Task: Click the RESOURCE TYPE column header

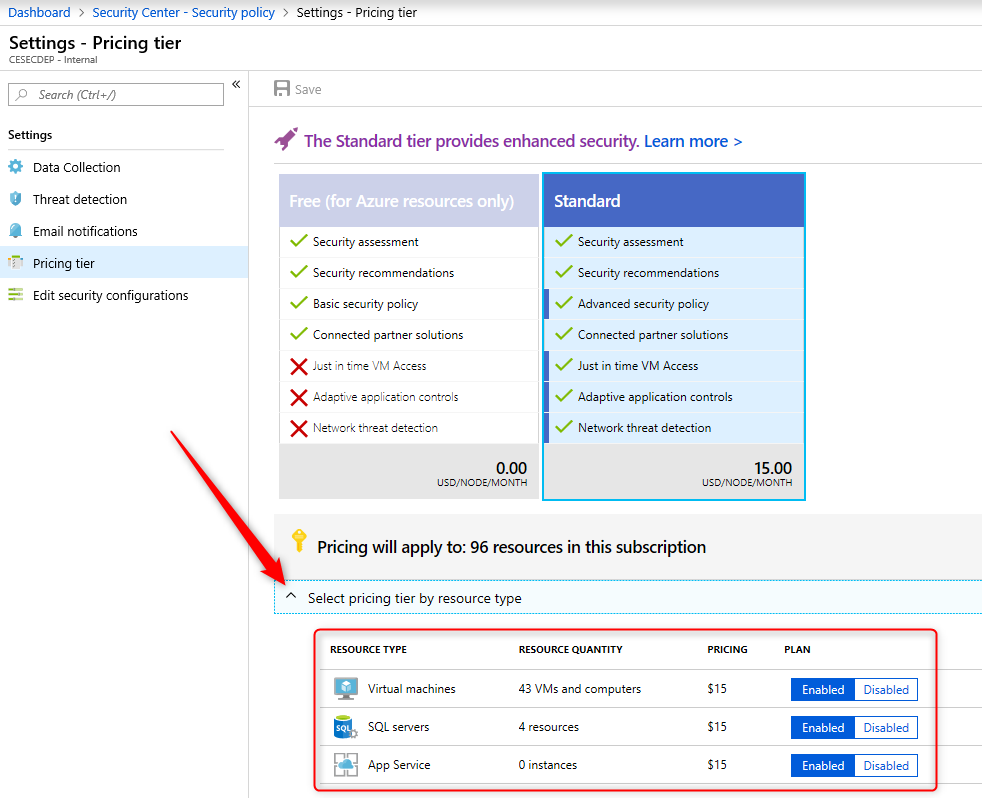Action: [x=368, y=650]
